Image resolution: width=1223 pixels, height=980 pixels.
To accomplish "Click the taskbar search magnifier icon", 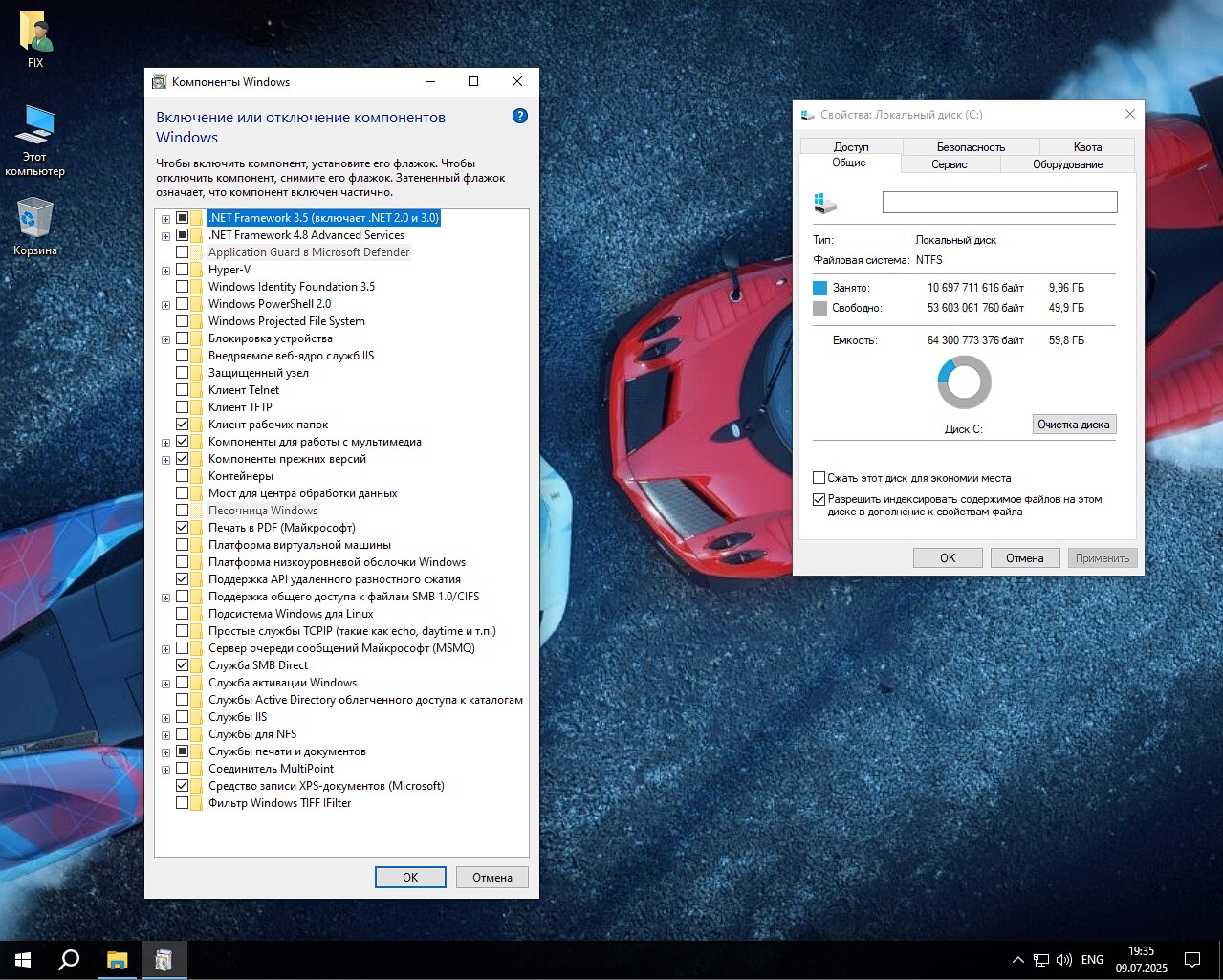I will [x=69, y=959].
